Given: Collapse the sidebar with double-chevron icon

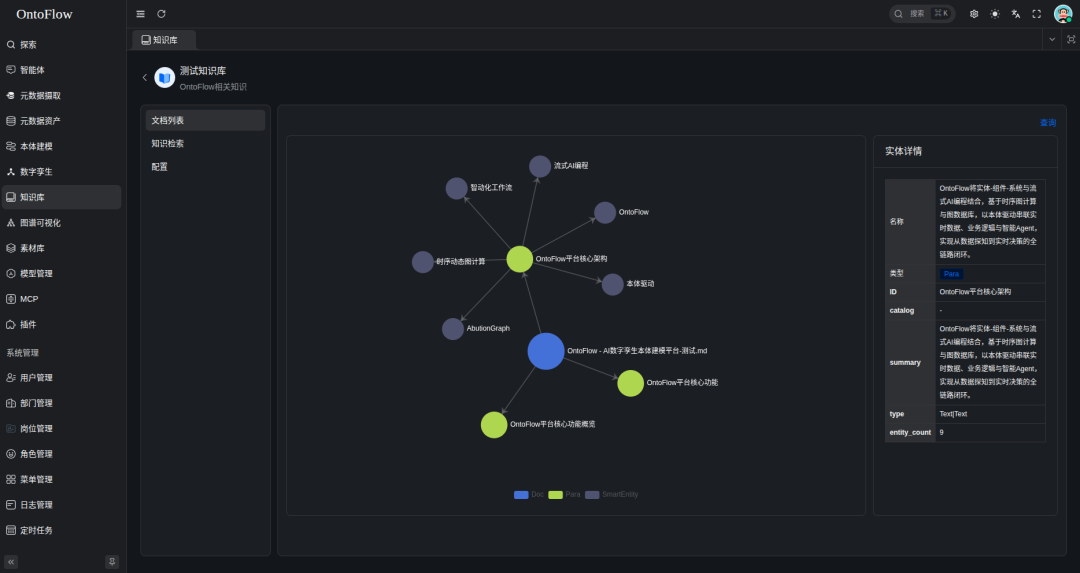Looking at the screenshot, I should coord(11,562).
